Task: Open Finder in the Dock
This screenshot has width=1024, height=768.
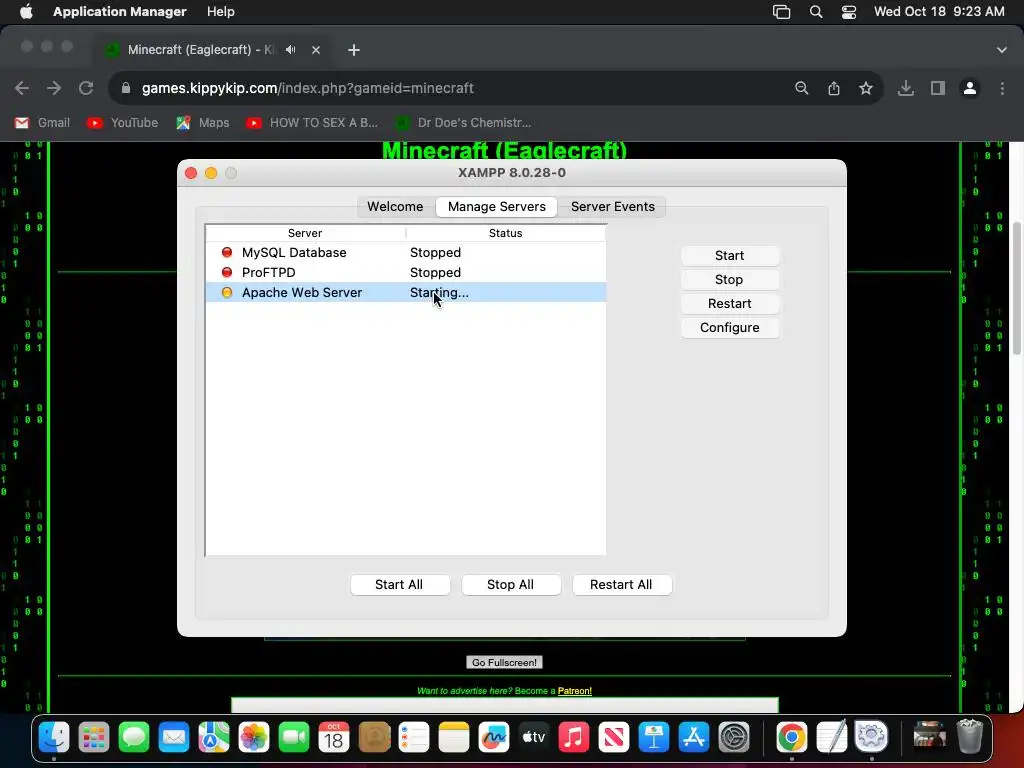Action: (54, 737)
